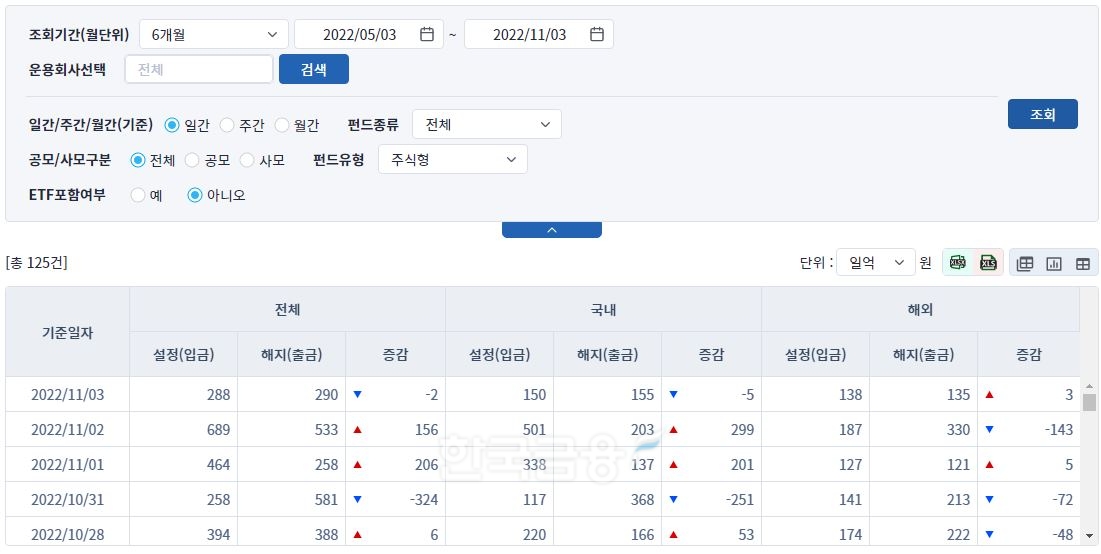Download the table as XLS file
The image size is (1101, 554).
coord(988,263)
